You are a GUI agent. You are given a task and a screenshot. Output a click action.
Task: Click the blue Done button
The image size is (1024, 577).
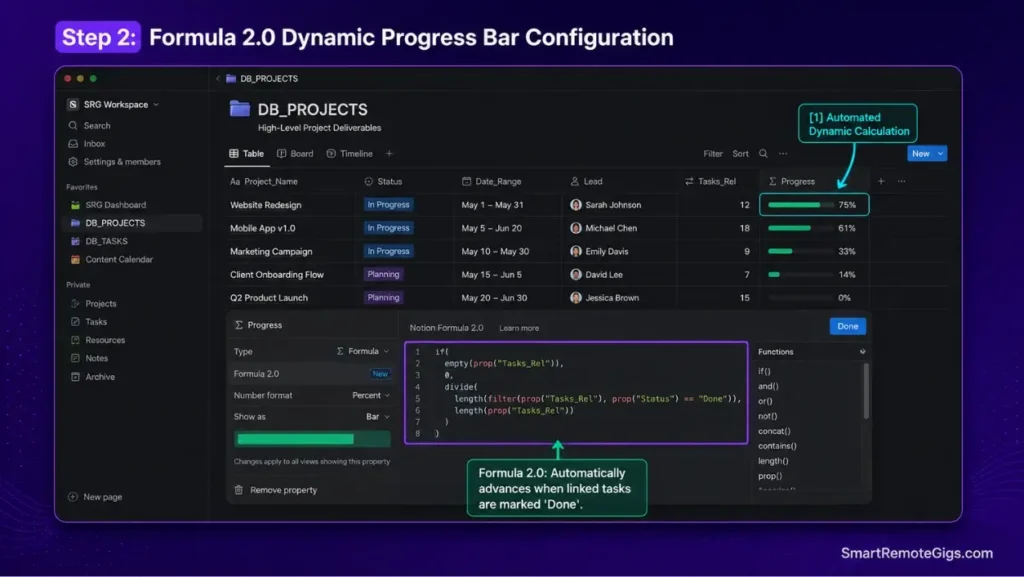848,326
